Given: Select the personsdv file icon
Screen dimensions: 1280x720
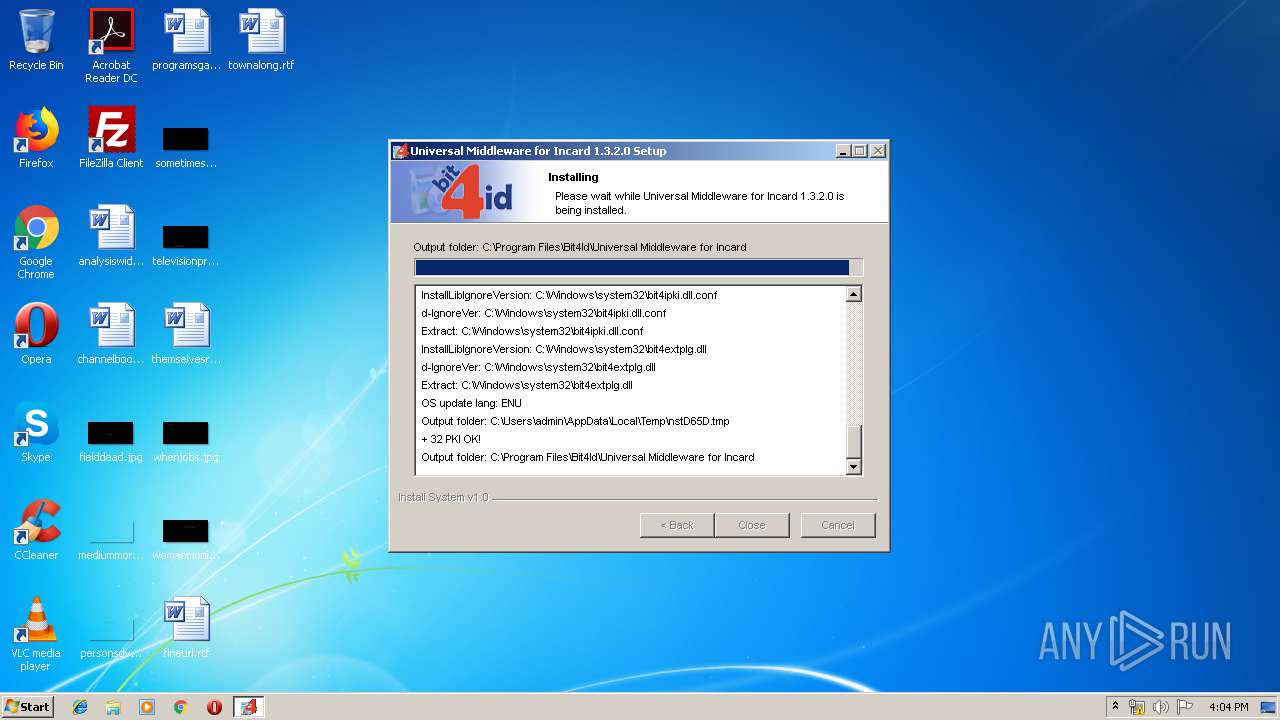Looking at the screenshot, I should [x=111, y=637].
